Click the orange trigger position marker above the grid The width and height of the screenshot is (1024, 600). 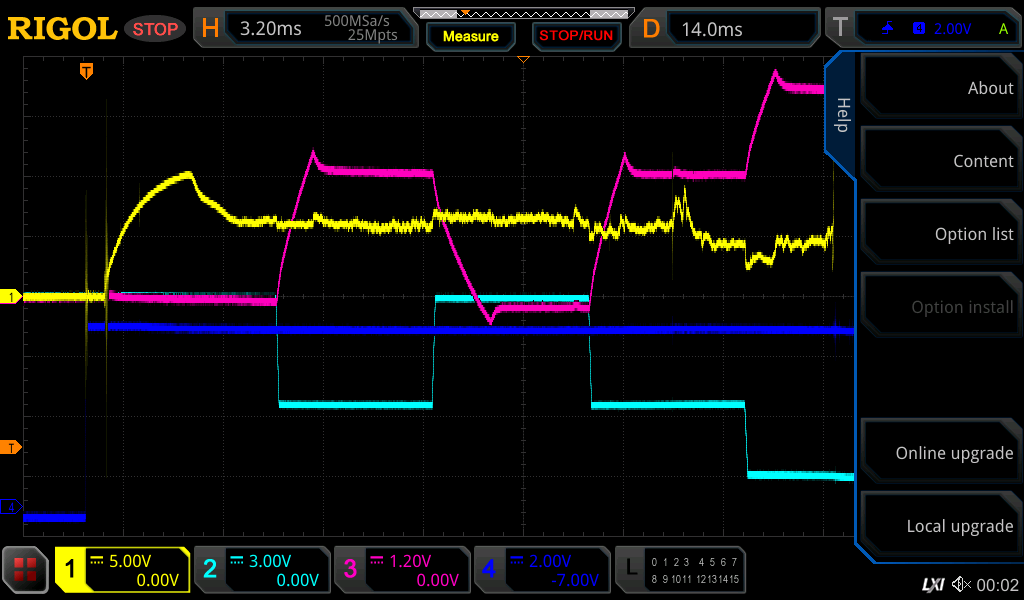pos(87,71)
